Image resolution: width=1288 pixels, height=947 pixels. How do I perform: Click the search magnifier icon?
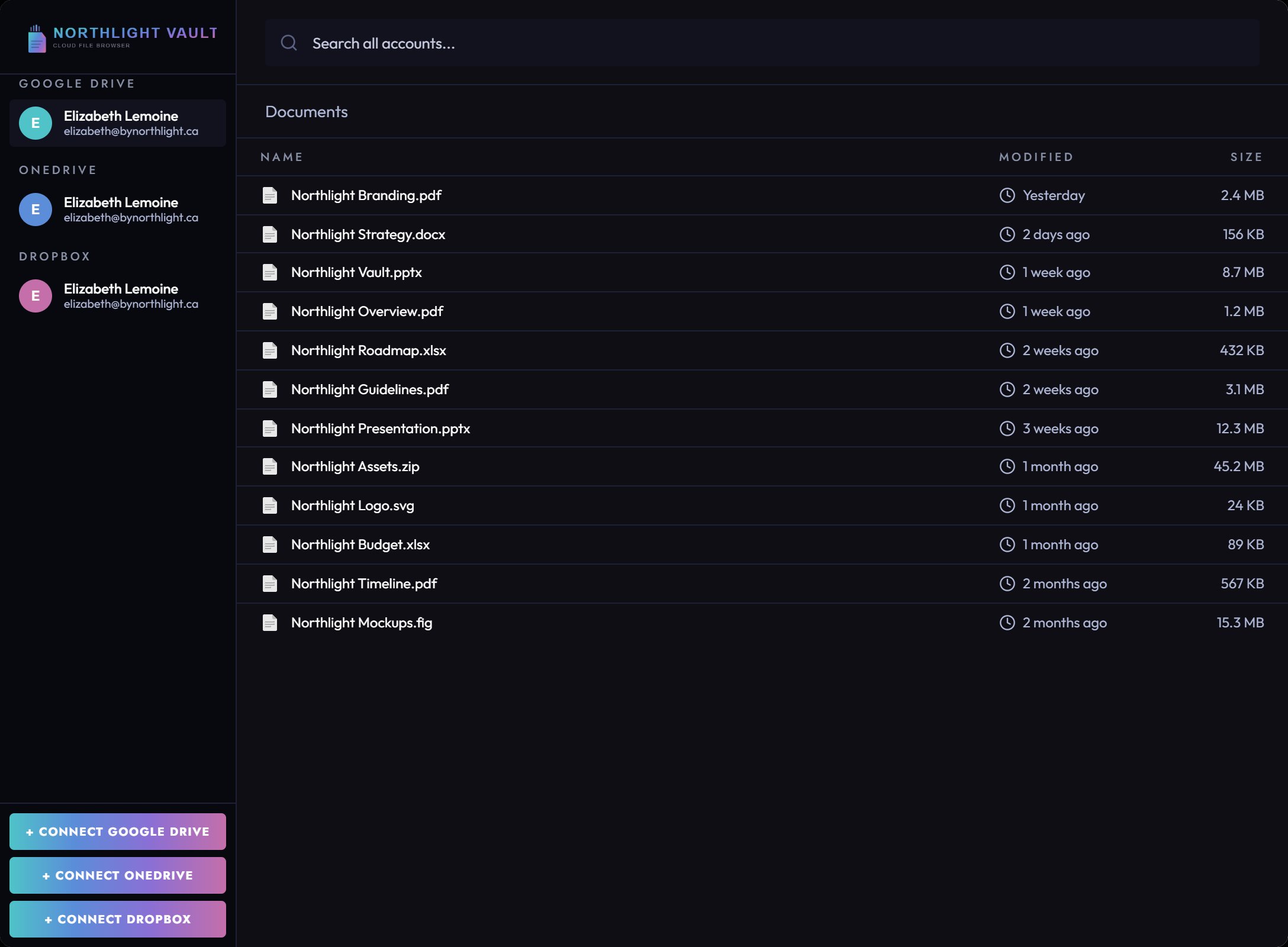point(289,43)
